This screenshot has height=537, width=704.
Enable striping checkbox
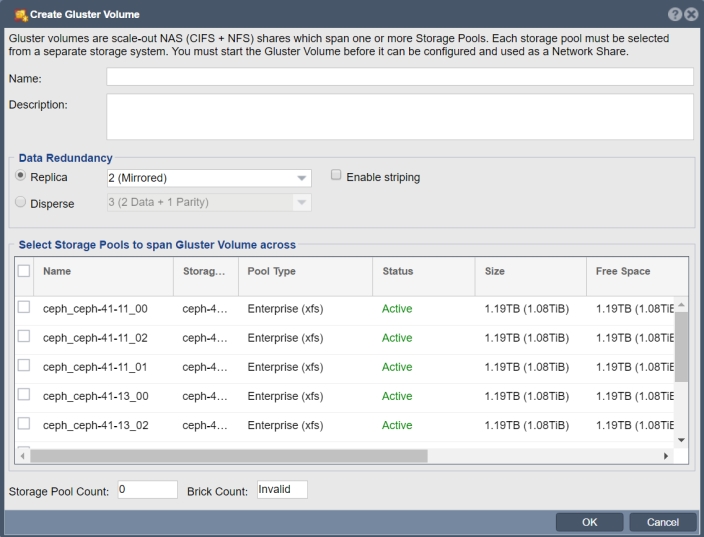(x=336, y=175)
